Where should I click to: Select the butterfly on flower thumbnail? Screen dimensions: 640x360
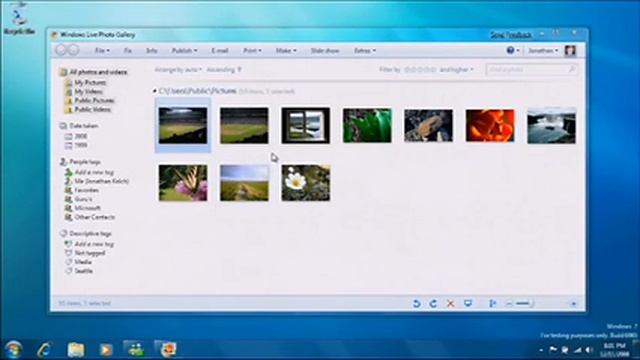183,183
